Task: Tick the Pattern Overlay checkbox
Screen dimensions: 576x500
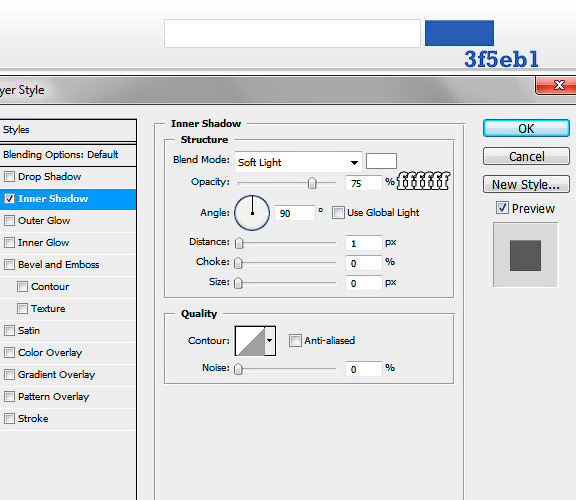Action: [9, 397]
